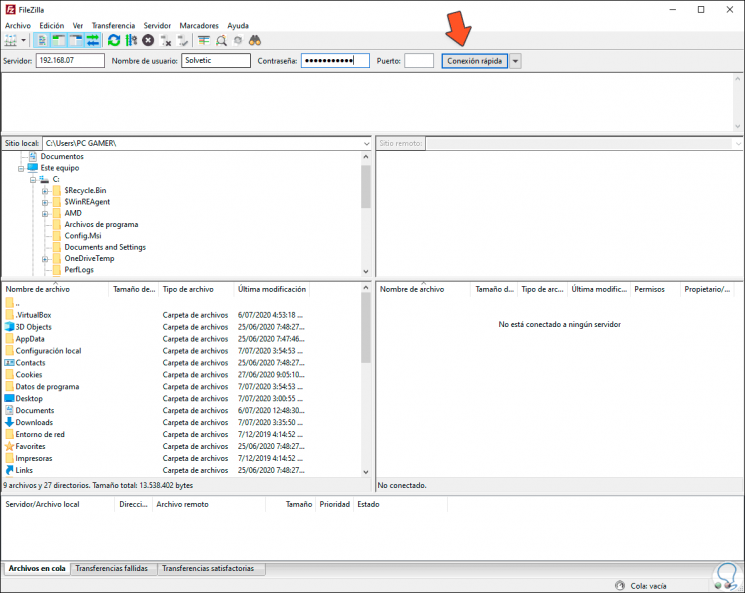Select the Config.Msi folder in tree
This screenshot has width=745, height=593.
click(83, 236)
